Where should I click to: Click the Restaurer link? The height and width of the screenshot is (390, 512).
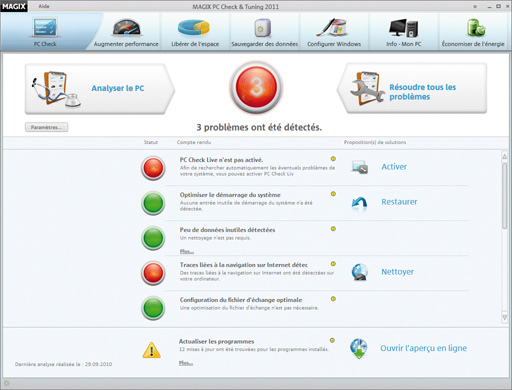(x=399, y=202)
